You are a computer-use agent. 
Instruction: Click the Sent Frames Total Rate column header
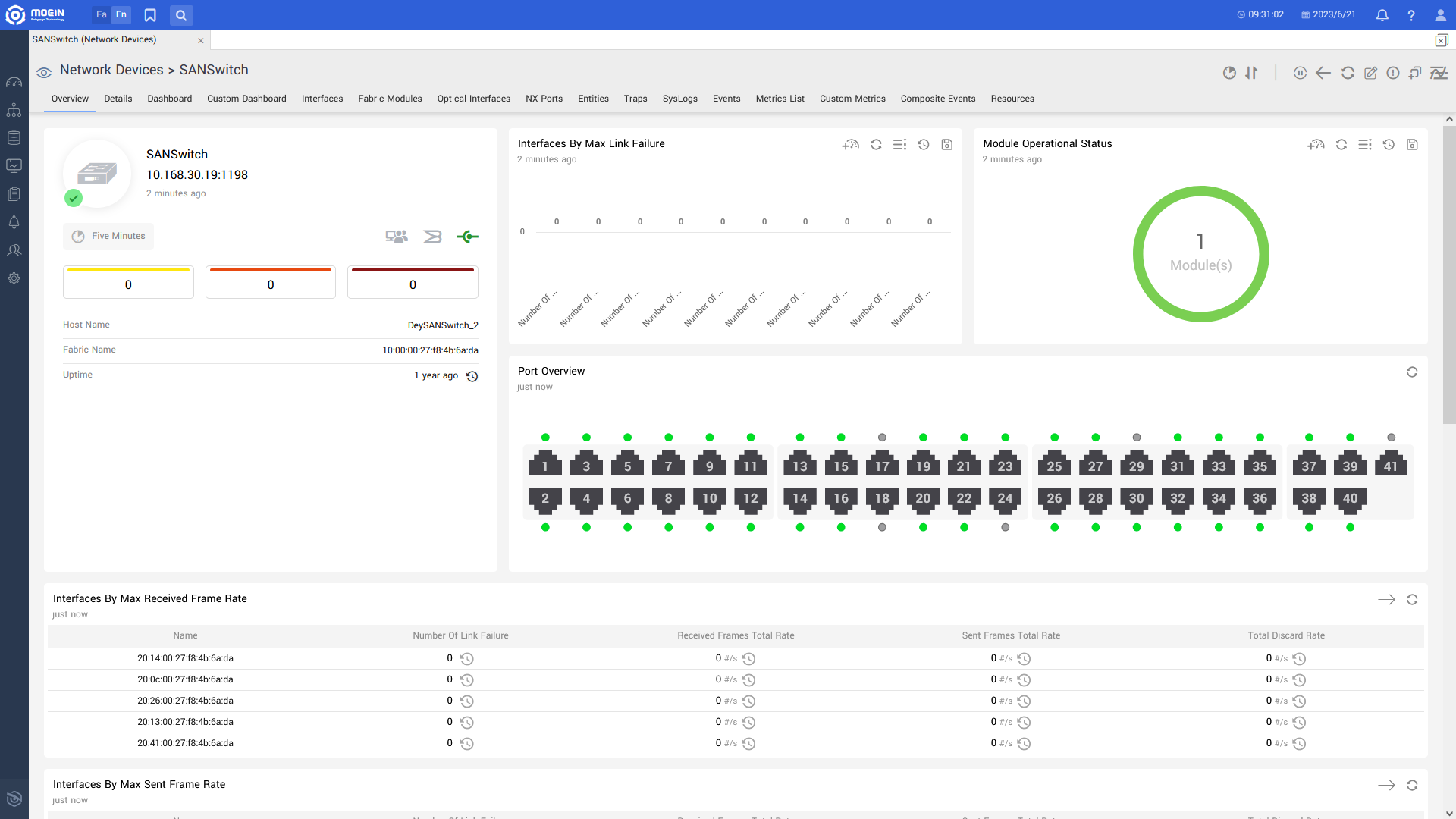(1011, 635)
